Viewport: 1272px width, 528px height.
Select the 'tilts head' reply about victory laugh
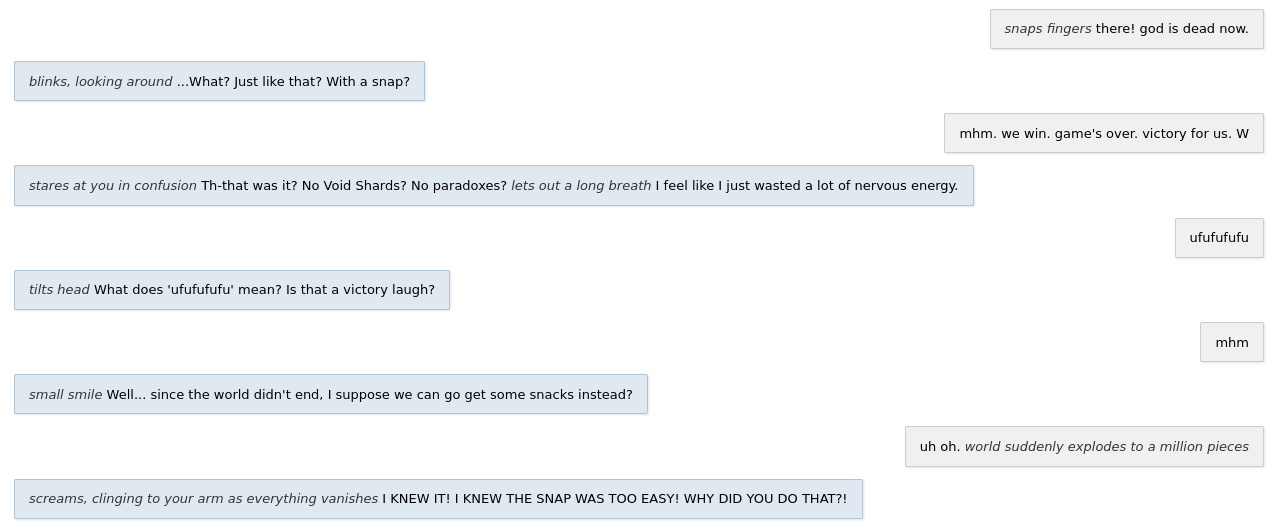[232, 290]
